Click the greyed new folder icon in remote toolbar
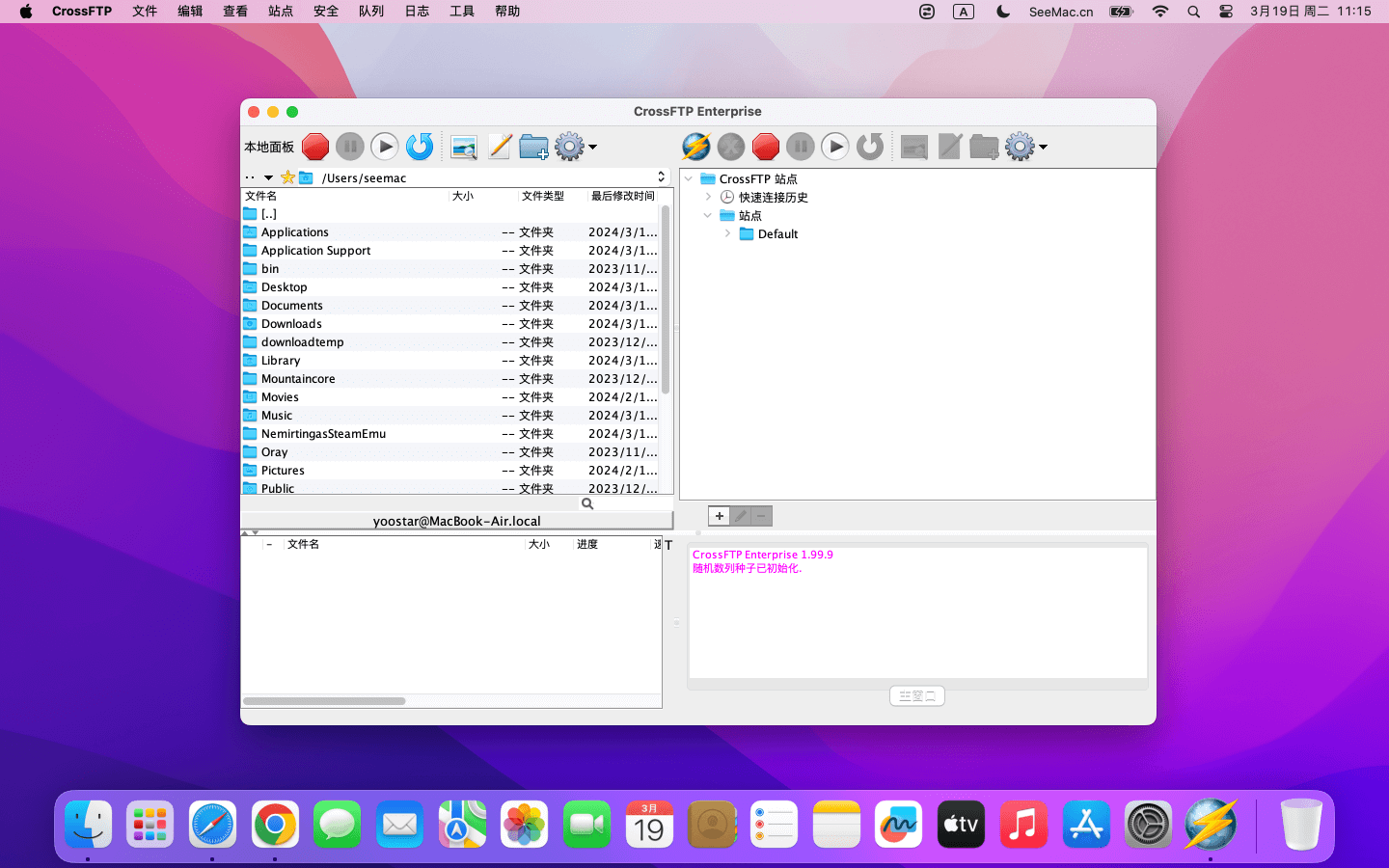Viewport: 1389px width, 868px height. (x=984, y=147)
